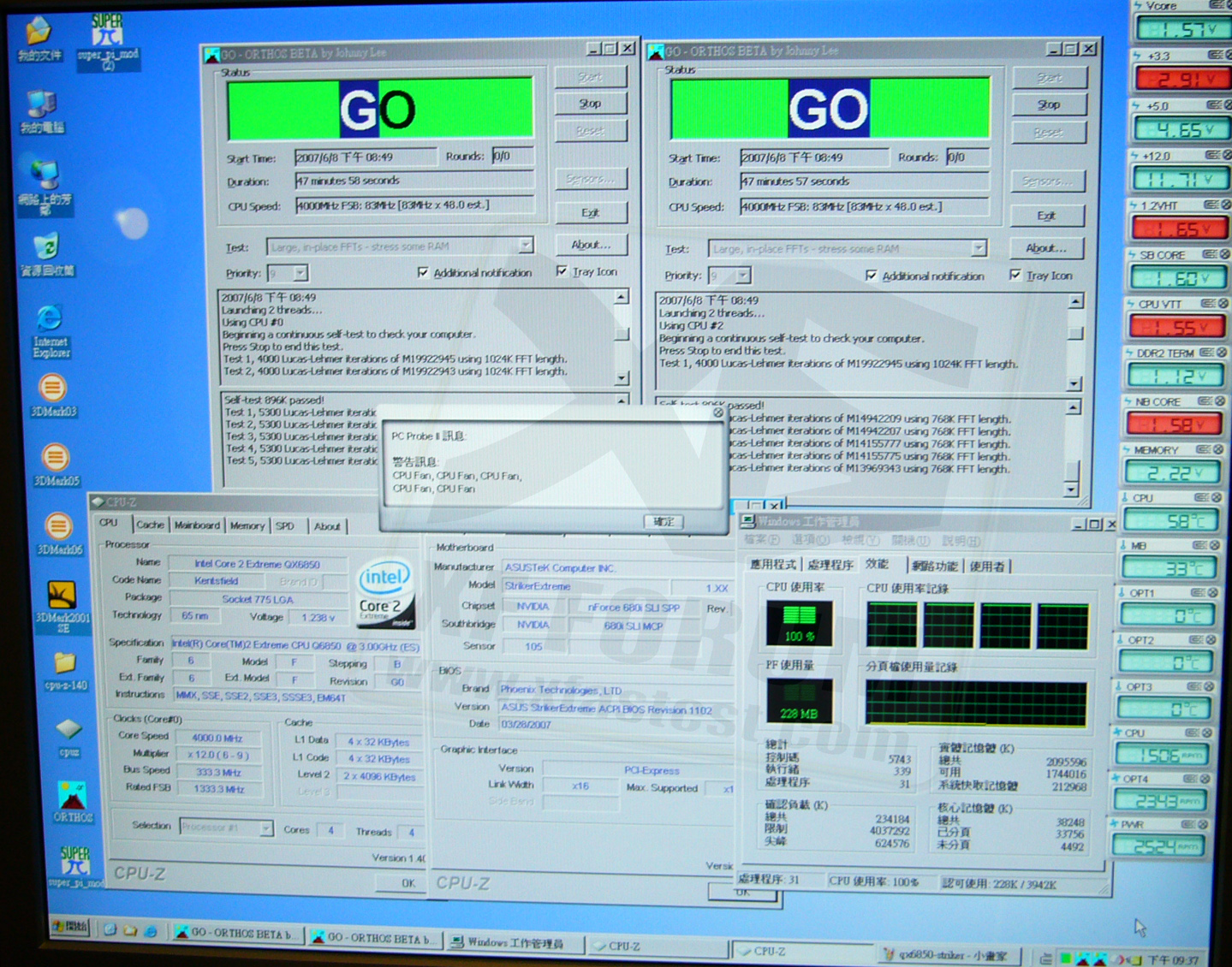The height and width of the screenshot is (967, 1232).
Task: Launch the 3DMark2001 SE shortcut
Action: click(62, 607)
